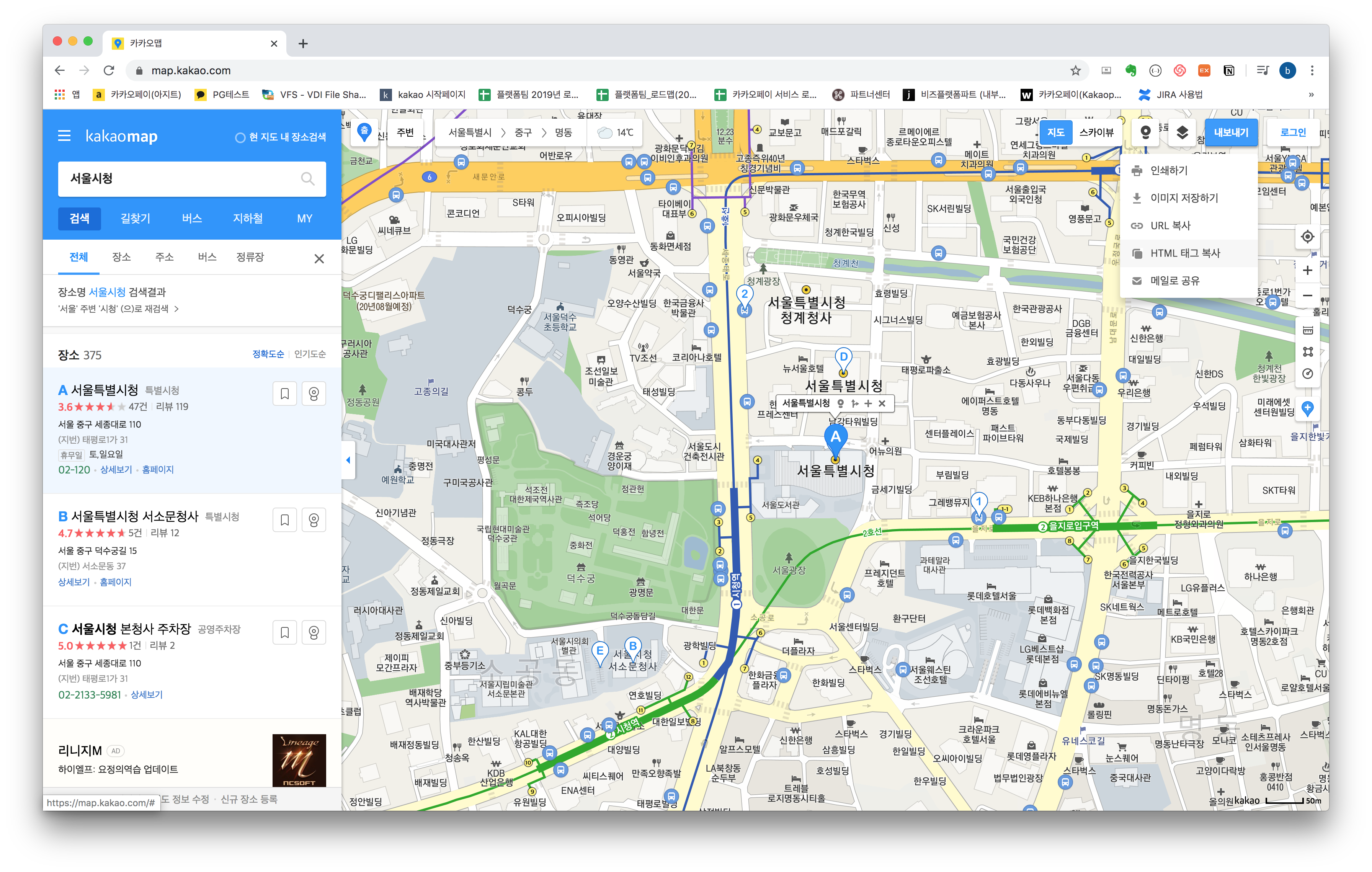The width and height of the screenshot is (1372, 872).
Task: Collapse the side panel with arrow handle
Action: (348, 460)
